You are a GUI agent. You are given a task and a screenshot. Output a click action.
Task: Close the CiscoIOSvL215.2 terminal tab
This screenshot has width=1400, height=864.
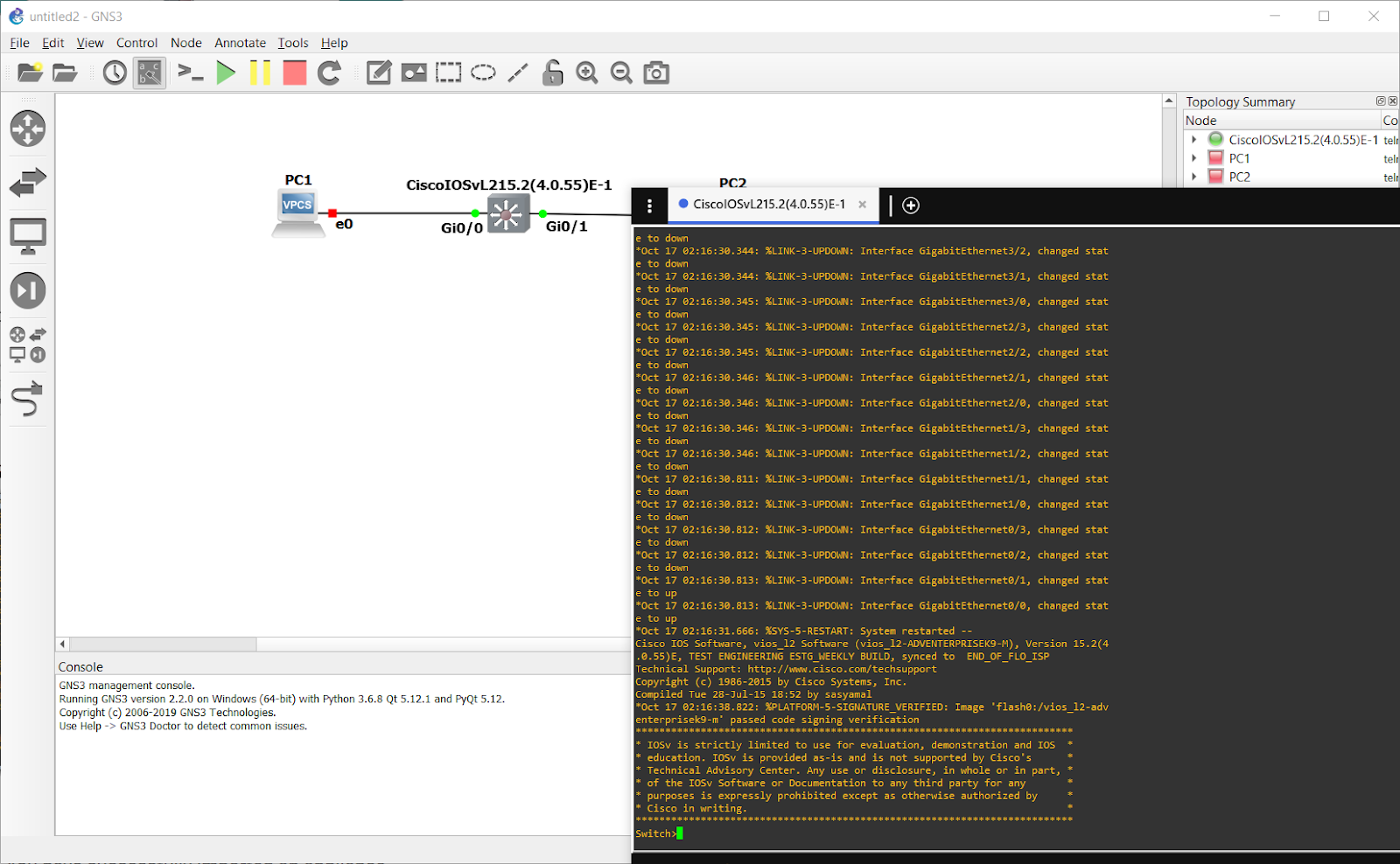click(x=862, y=205)
